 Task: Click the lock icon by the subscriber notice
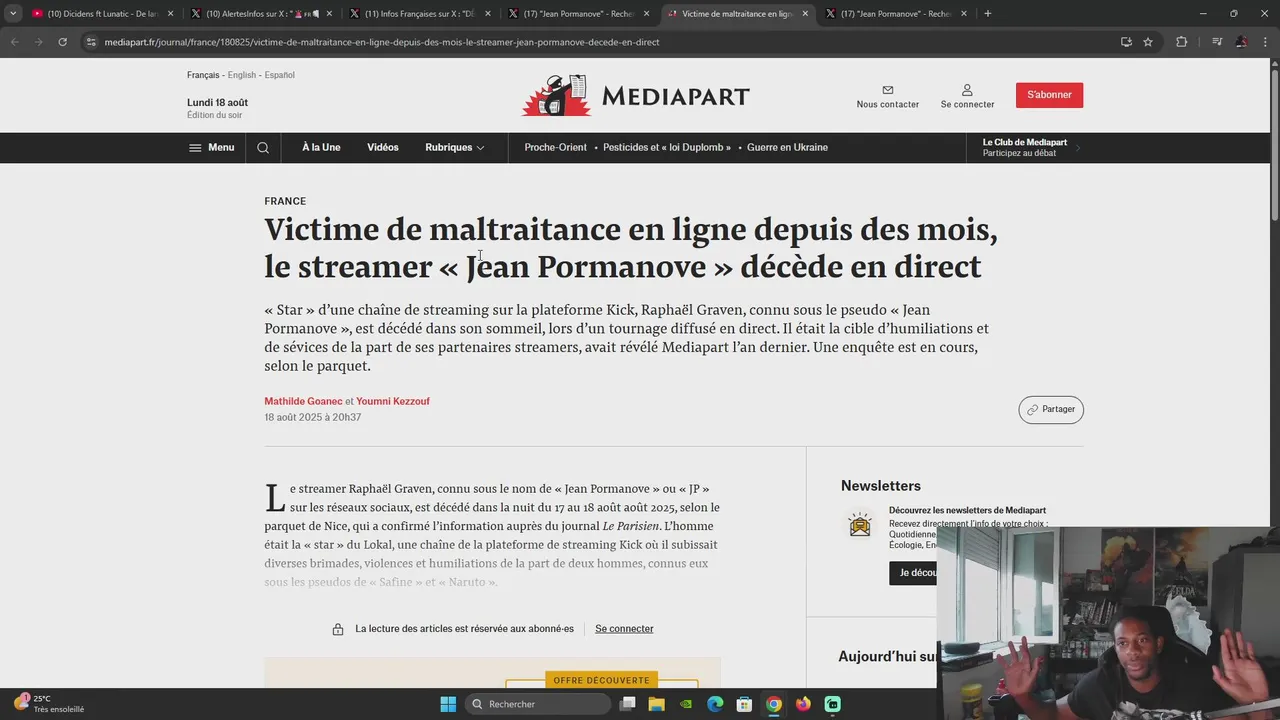click(x=338, y=629)
